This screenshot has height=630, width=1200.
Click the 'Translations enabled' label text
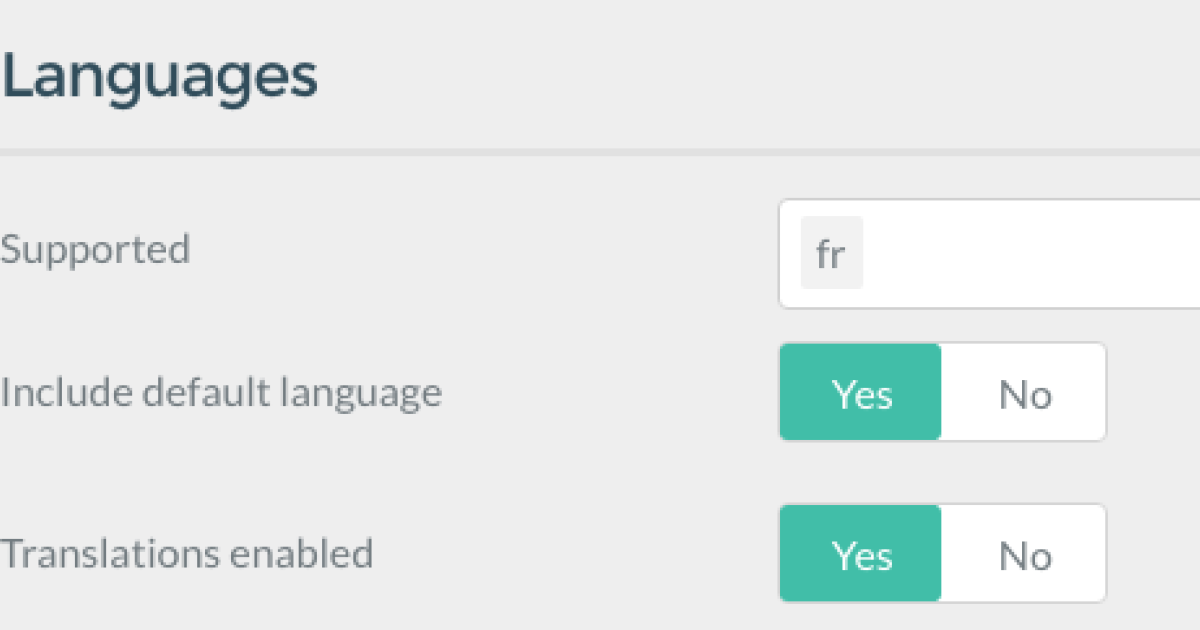(187, 552)
